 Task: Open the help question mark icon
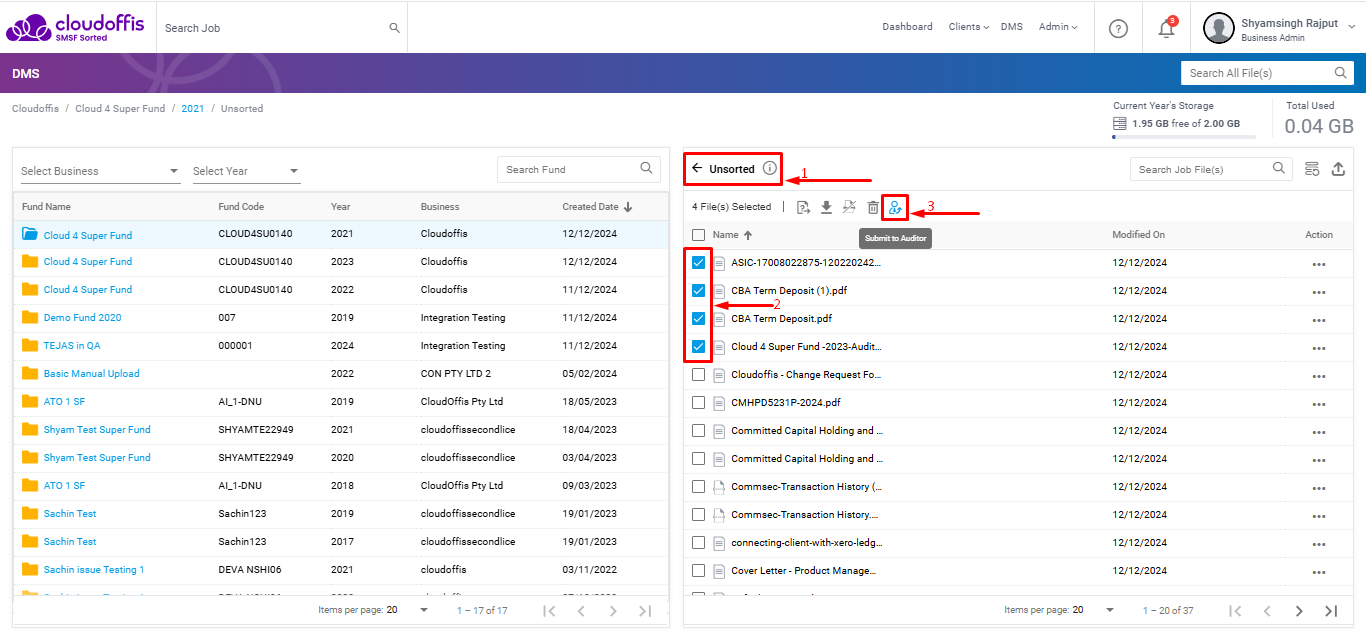coord(1119,28)
